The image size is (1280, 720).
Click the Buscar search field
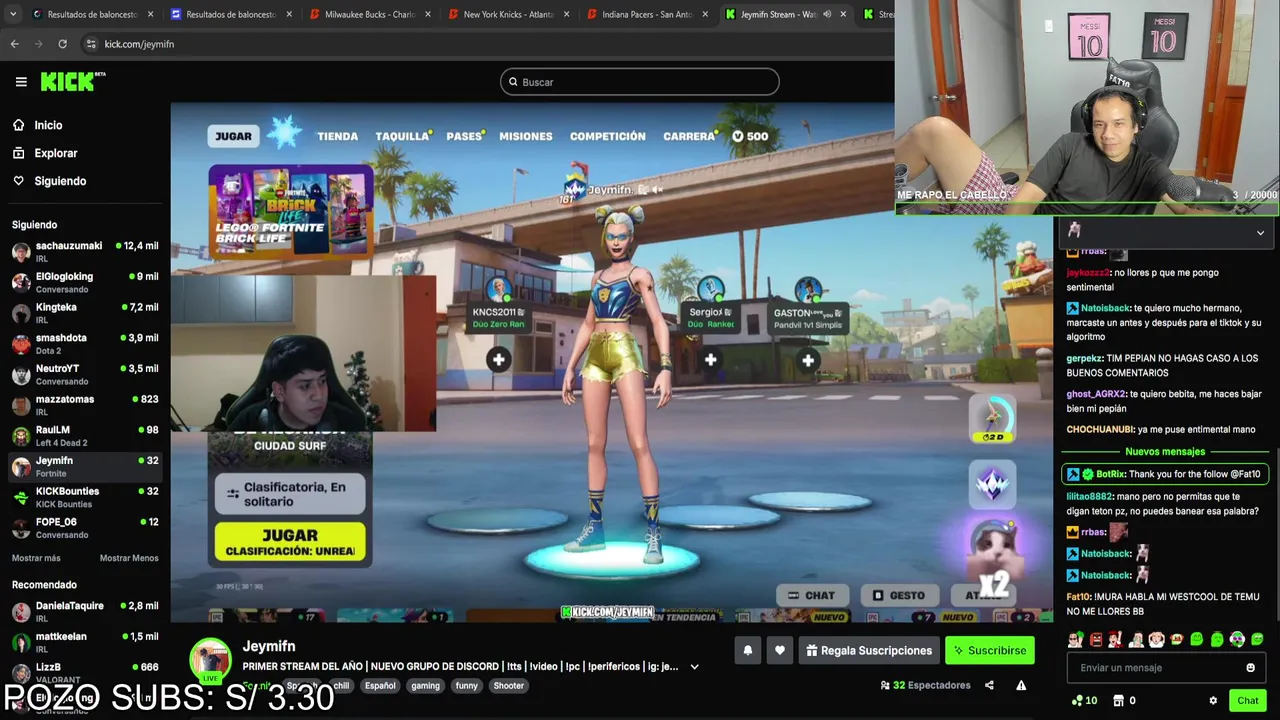[x=640, y=82]
